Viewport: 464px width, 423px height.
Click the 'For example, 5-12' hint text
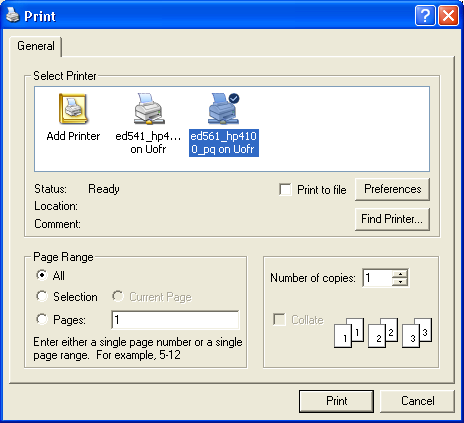point(138,355)
